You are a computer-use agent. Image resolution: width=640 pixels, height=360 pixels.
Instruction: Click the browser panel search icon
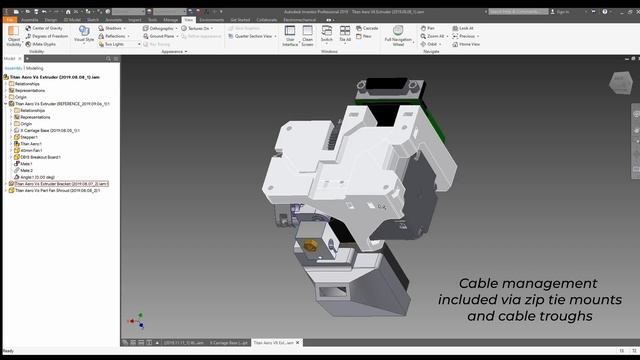pyautogui.click(x=108, y=59)
